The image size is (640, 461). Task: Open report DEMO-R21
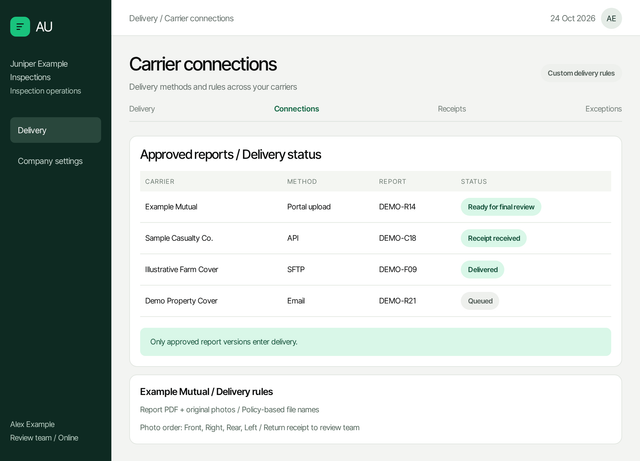coord(397,301)
